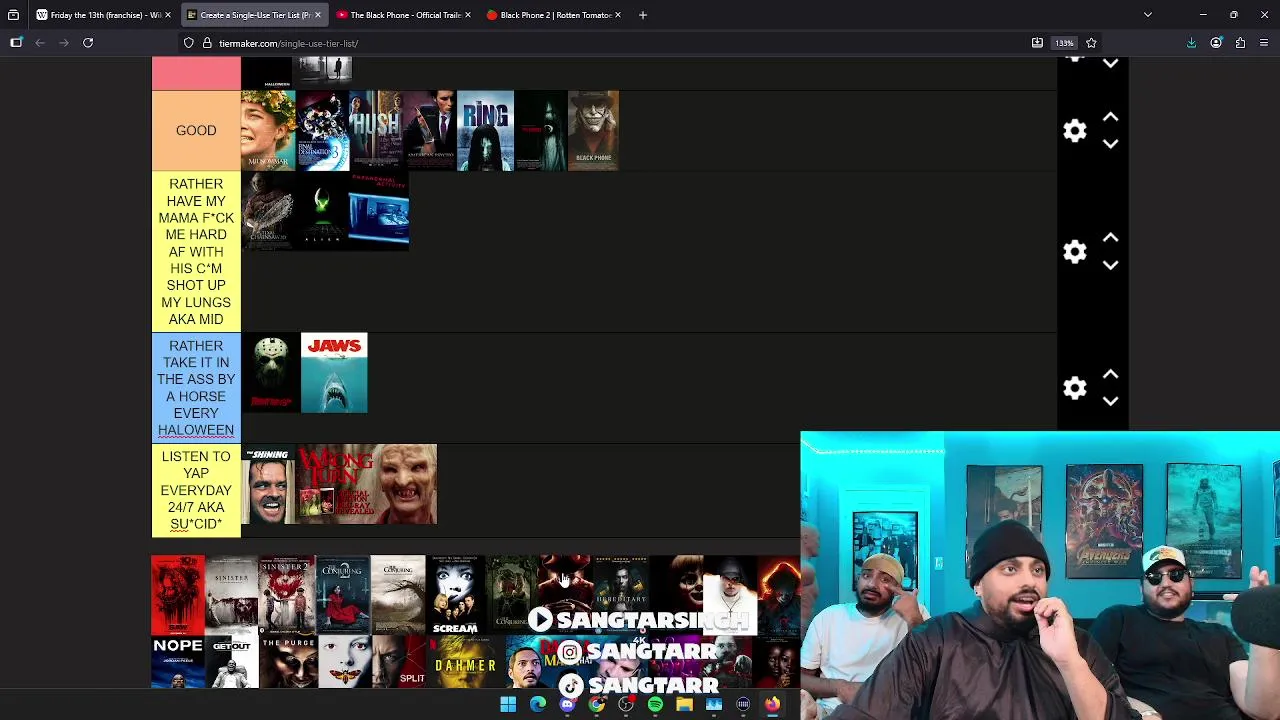Open Firefox account icon
This screenshot has width=1280, height=720.
point(1216,43)
